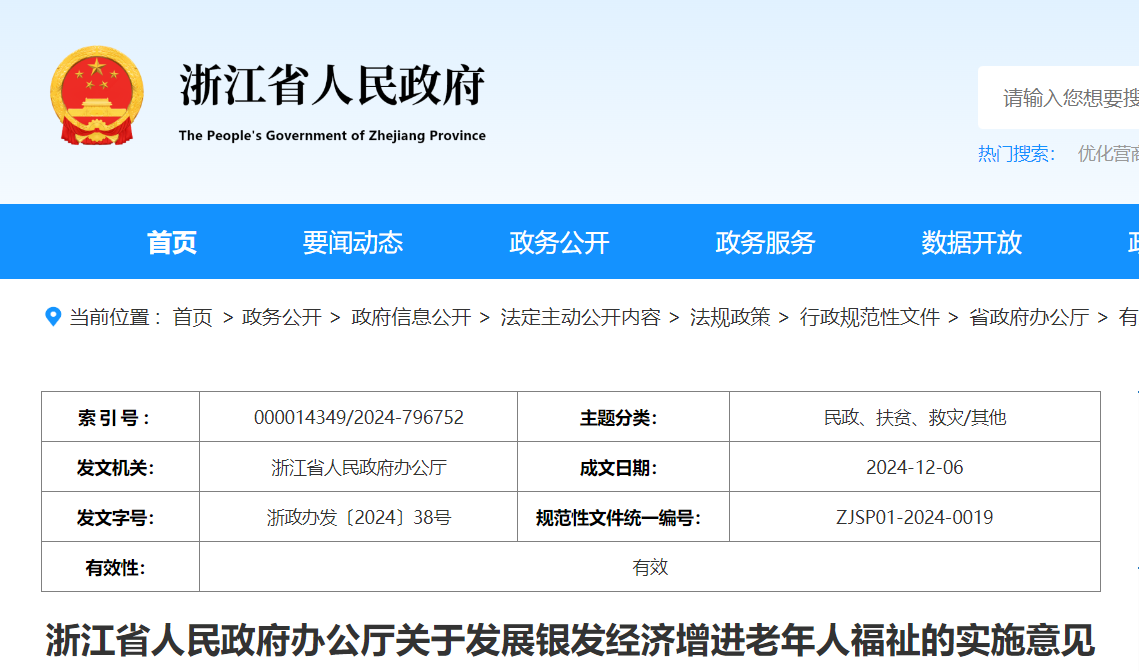Viewport: 1139px width, 671px height.
Task: Go to 首页 in the breadcrumb
Action: pyautogui.click(x=192, y=317)
